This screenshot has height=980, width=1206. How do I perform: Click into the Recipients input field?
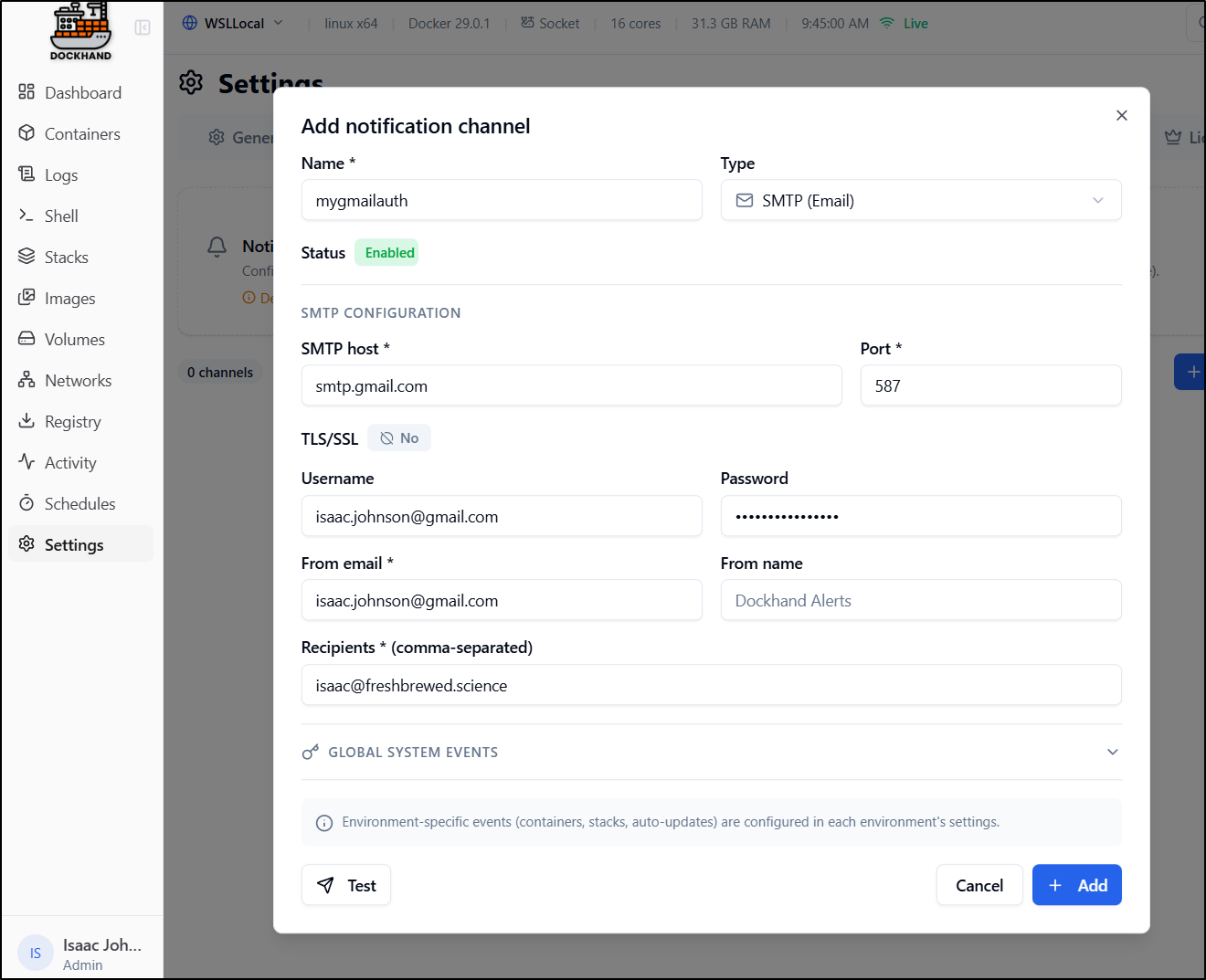point(711,686)
